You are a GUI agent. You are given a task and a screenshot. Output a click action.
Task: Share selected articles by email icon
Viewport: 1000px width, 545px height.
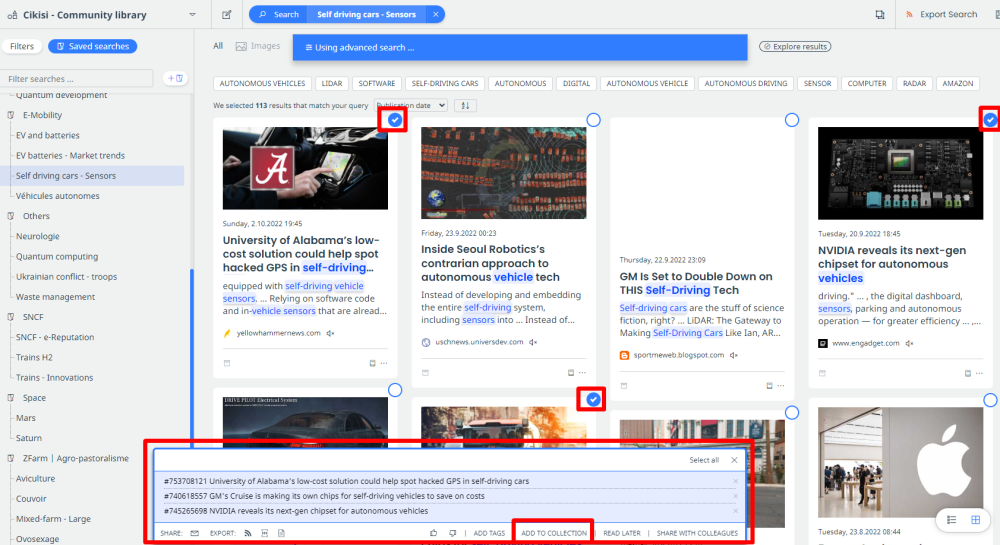(195, 533)
